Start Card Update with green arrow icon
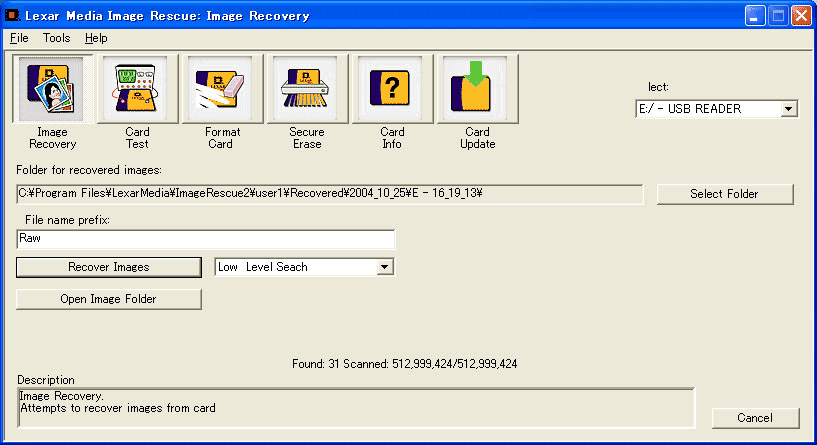The width and height of the screenshot is (817, 445). tap(476, 90)
